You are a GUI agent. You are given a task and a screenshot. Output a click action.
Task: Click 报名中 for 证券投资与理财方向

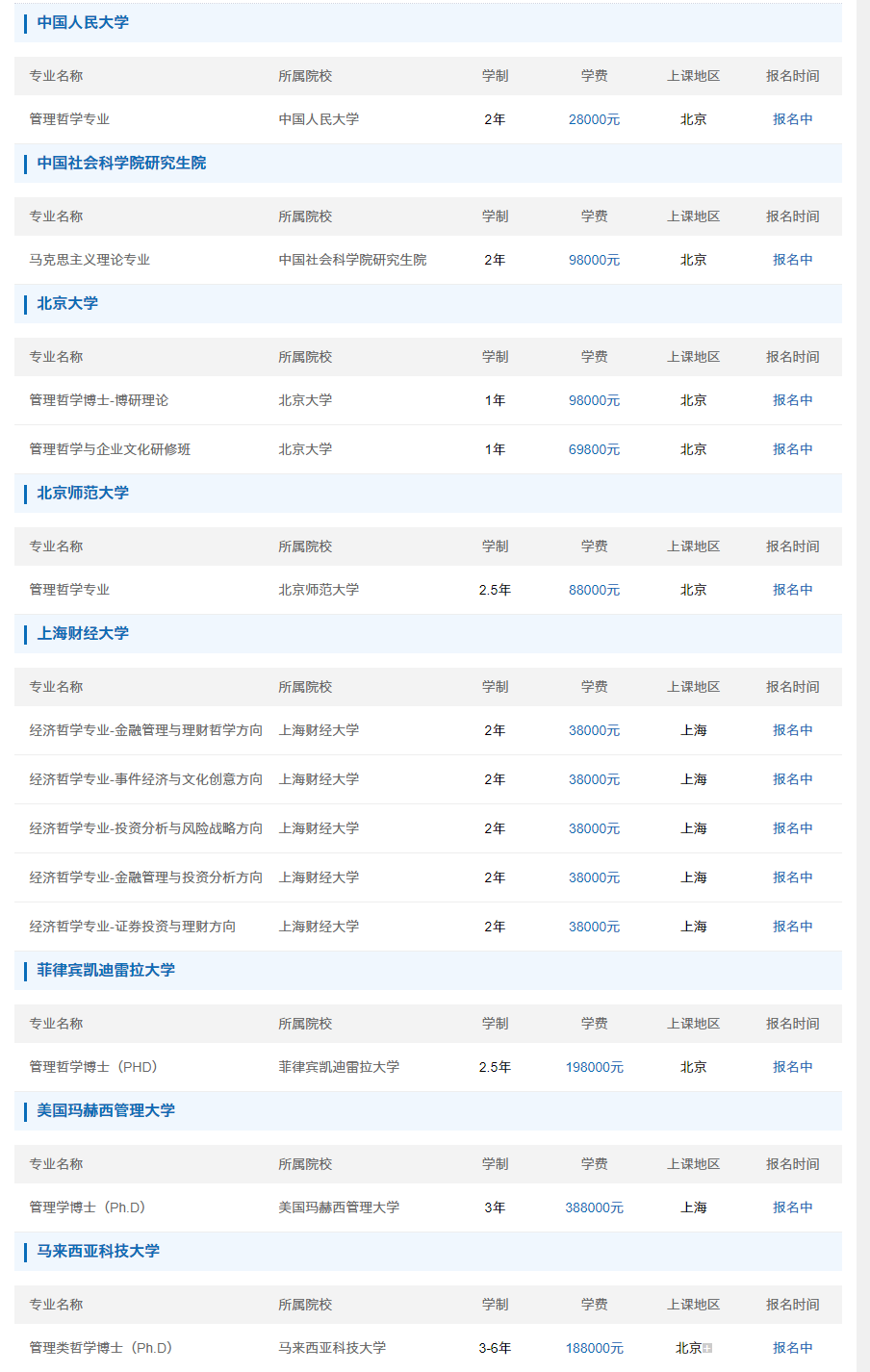pos(793,927)
